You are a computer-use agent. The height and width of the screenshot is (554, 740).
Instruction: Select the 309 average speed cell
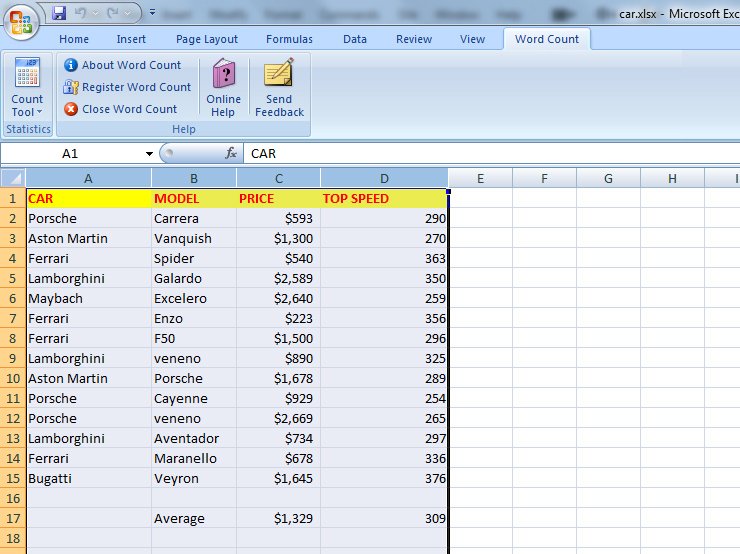pyautogui.click(x=384, y=518)
